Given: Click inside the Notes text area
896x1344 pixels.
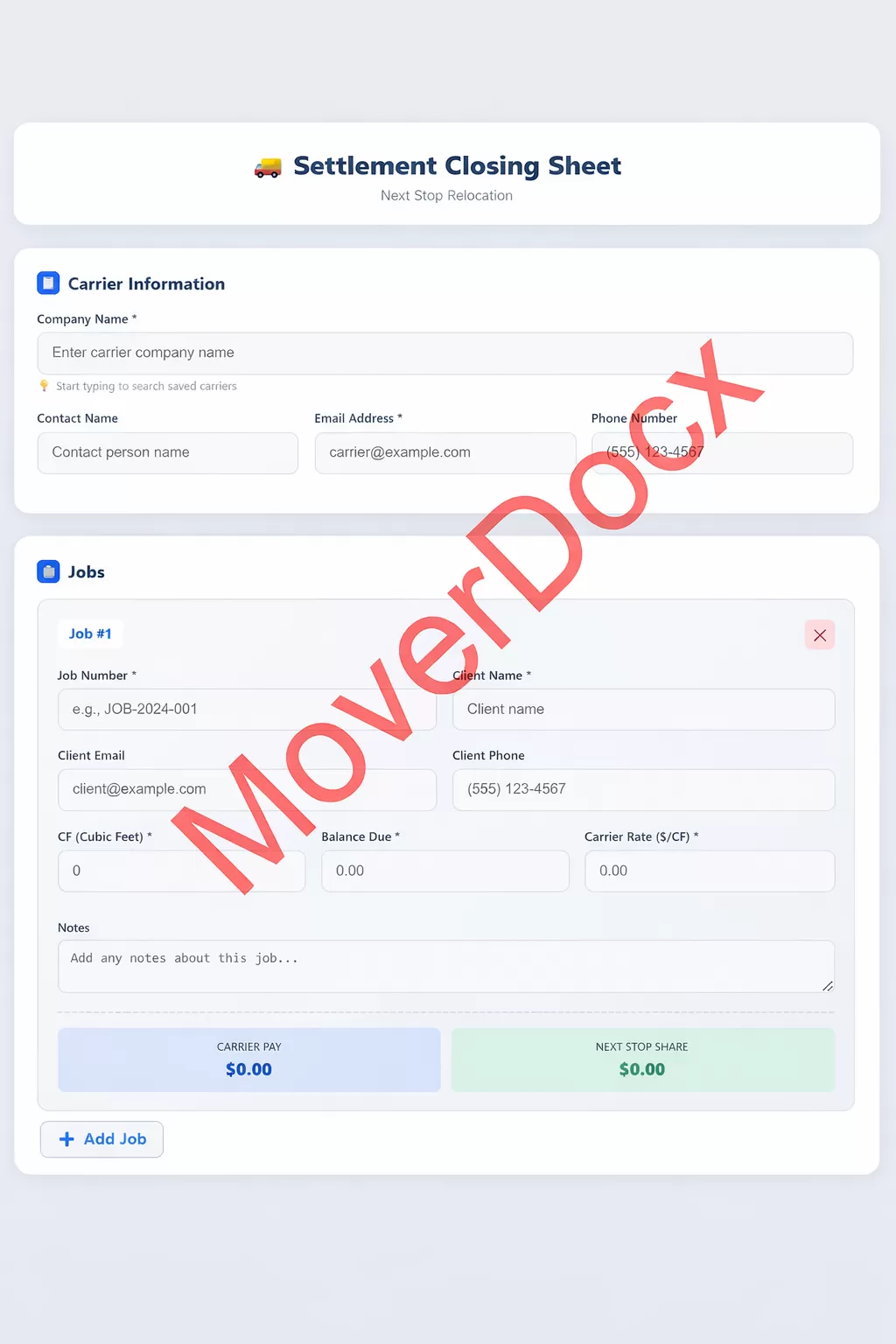Looking at the screenshot, I should click(x=444, y=967).
